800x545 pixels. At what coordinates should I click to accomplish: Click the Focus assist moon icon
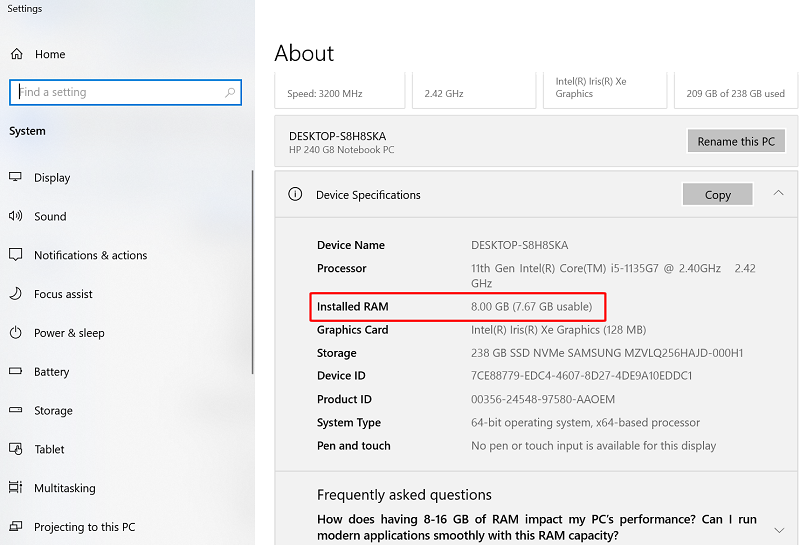(x=16, y=293)
